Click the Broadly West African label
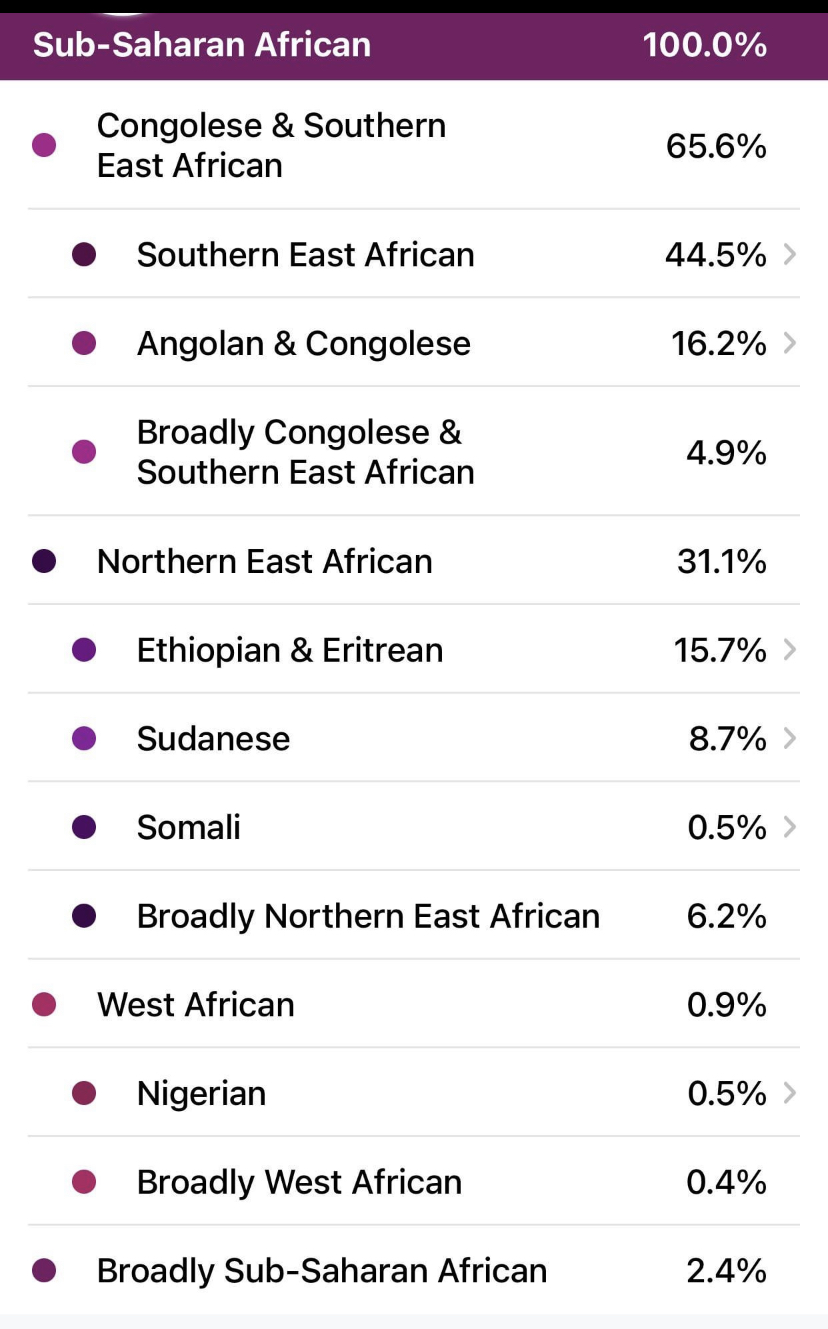Viewport: 828px width, 1329px height. point(299,1182)
